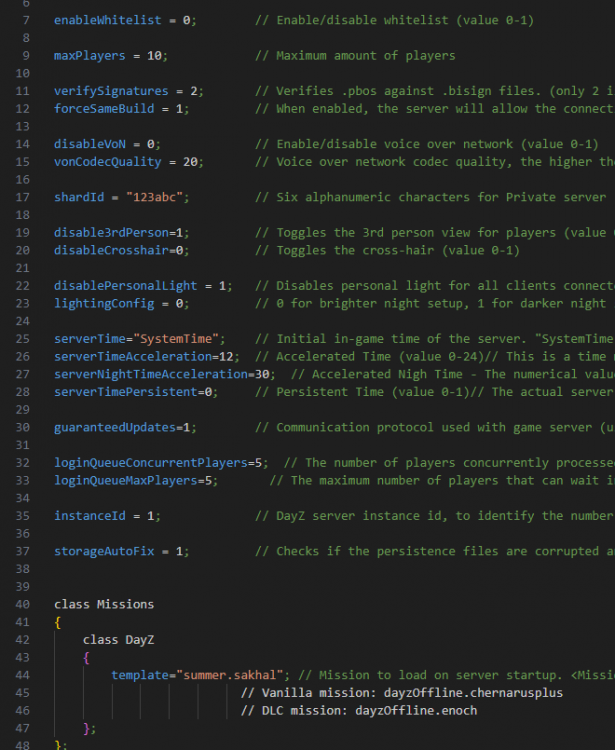Click the DLC mission comment line
This screenshot has height=750, width=615.
359,710
